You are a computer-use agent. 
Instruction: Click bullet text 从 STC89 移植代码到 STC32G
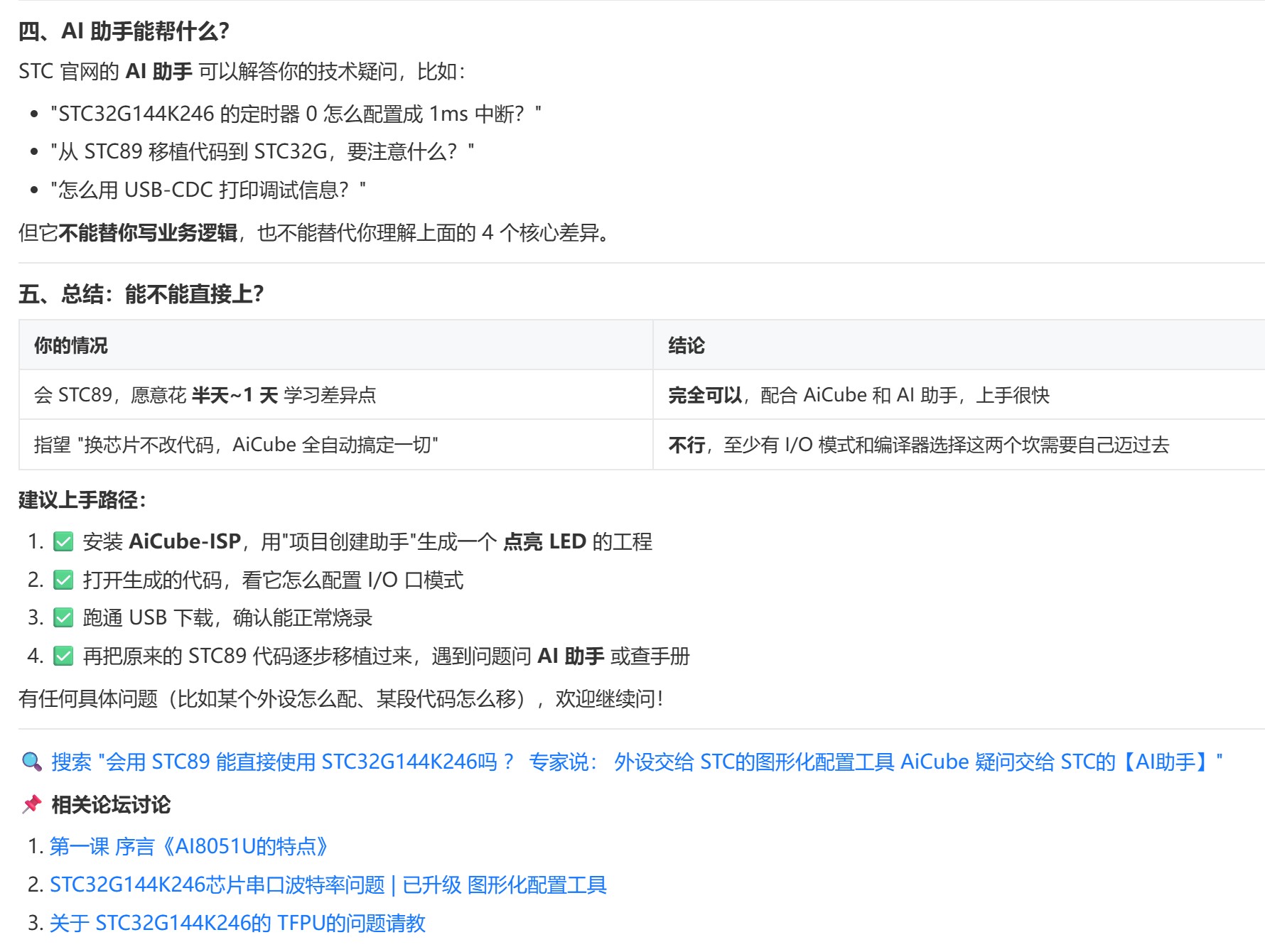pos(262,152)
